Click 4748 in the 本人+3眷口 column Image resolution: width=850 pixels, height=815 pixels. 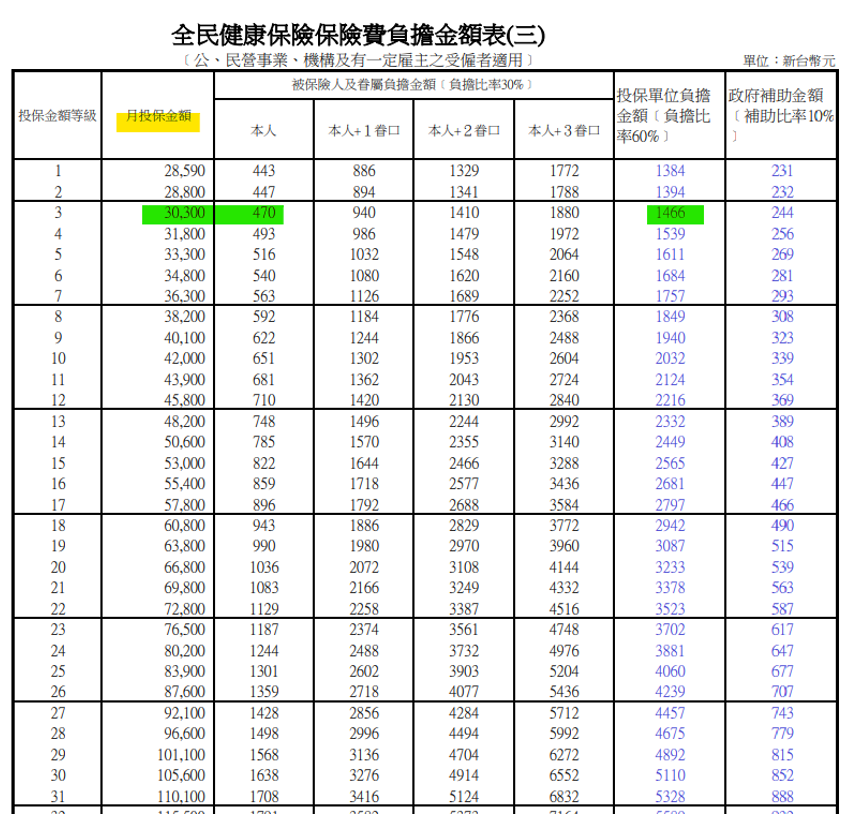pyautogui.click(x=564, y=630)
